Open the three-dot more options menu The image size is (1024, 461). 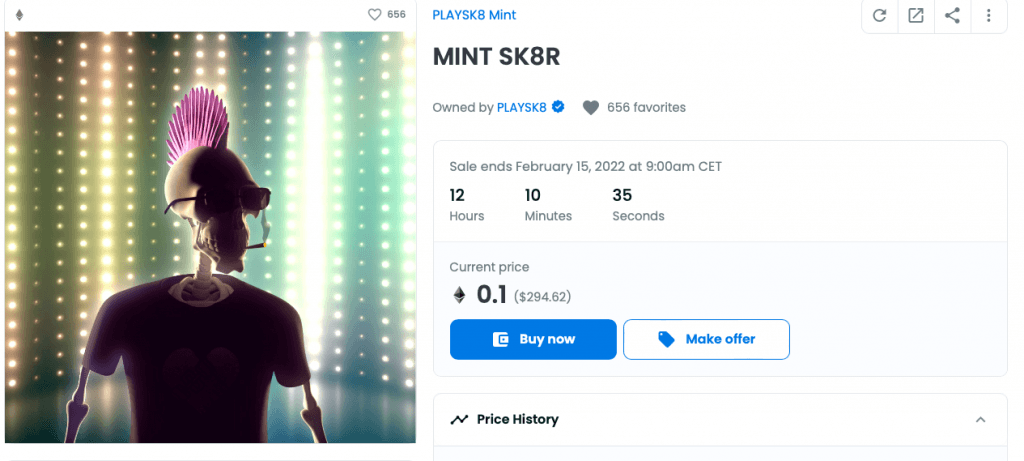[x=988, y=16]
